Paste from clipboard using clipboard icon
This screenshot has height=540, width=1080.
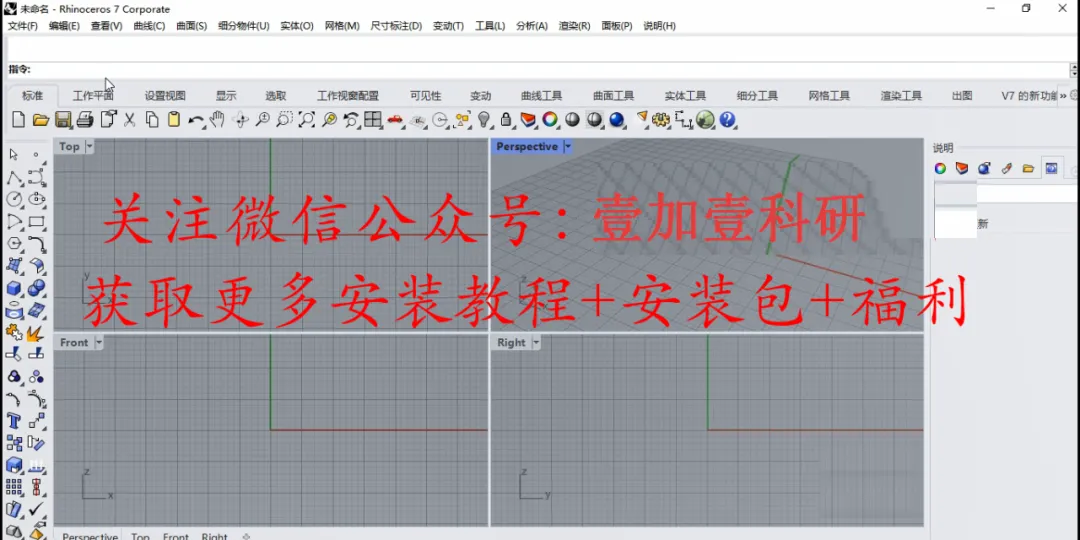point(174,120)
